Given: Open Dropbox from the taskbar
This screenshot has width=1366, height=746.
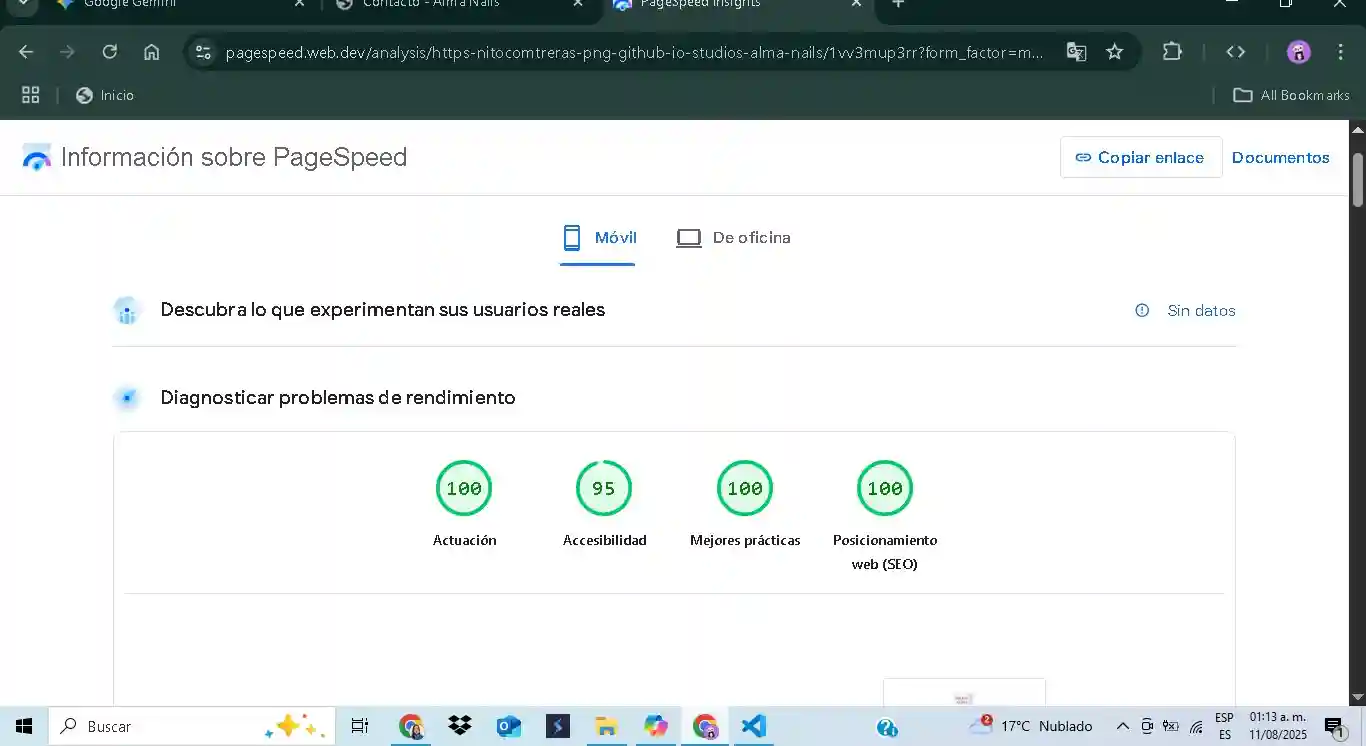Looking at the screenshot, I should coord(460,727).
